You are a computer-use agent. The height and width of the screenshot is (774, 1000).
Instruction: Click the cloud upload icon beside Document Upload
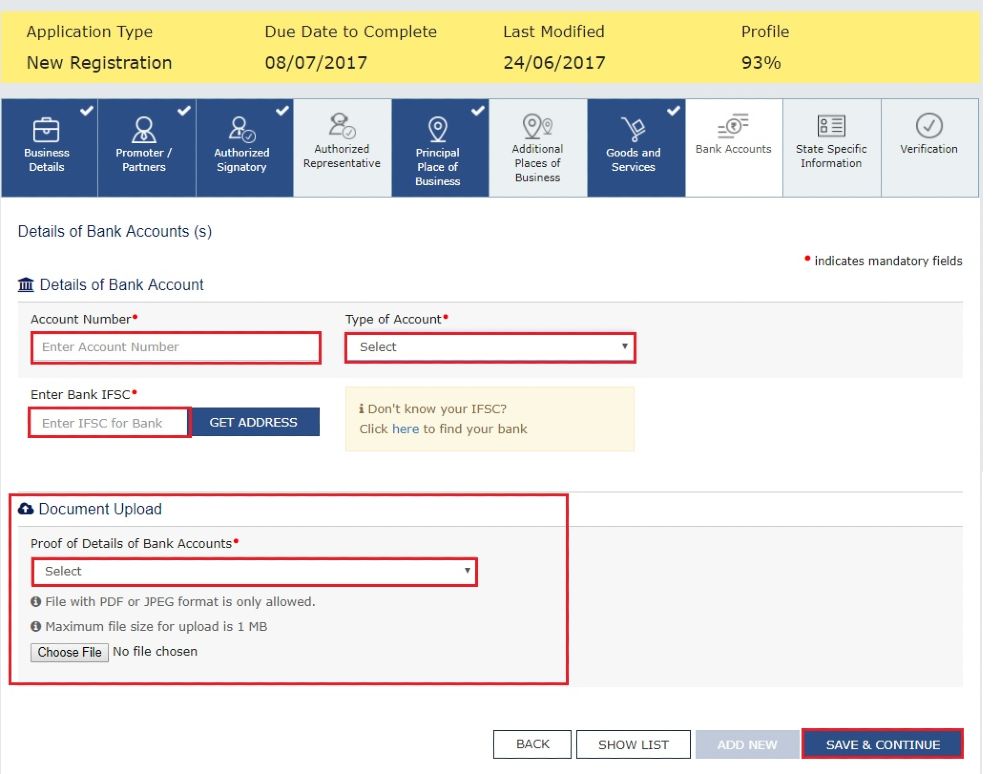click(26, 509)
